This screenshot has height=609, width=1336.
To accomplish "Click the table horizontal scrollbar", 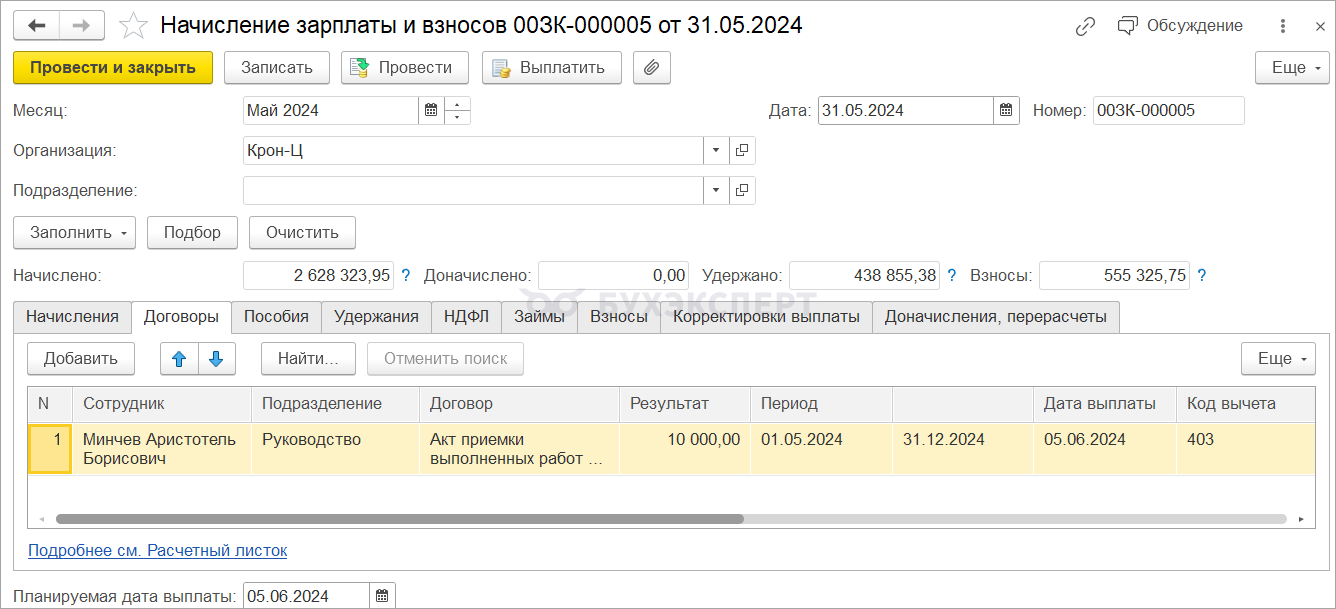I will point(400,520).
